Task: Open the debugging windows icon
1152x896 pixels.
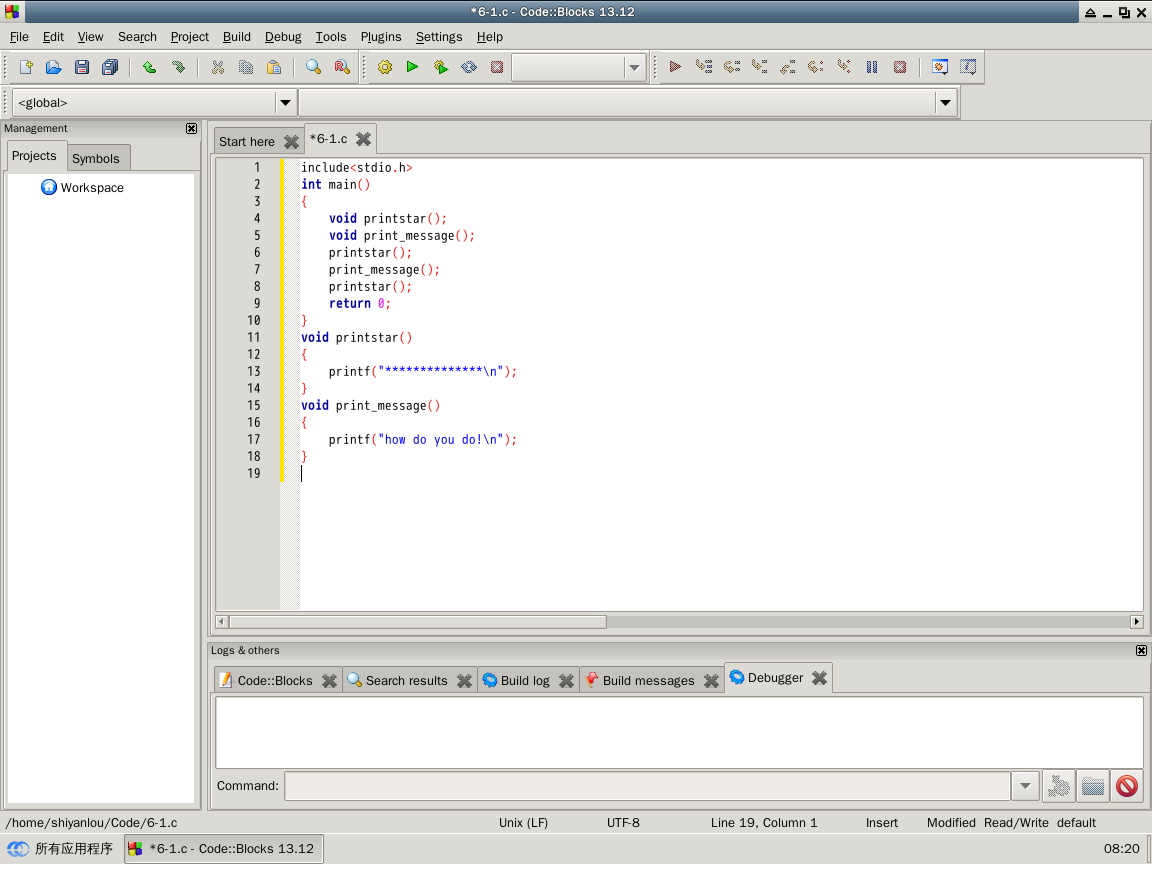Action: 940,67
